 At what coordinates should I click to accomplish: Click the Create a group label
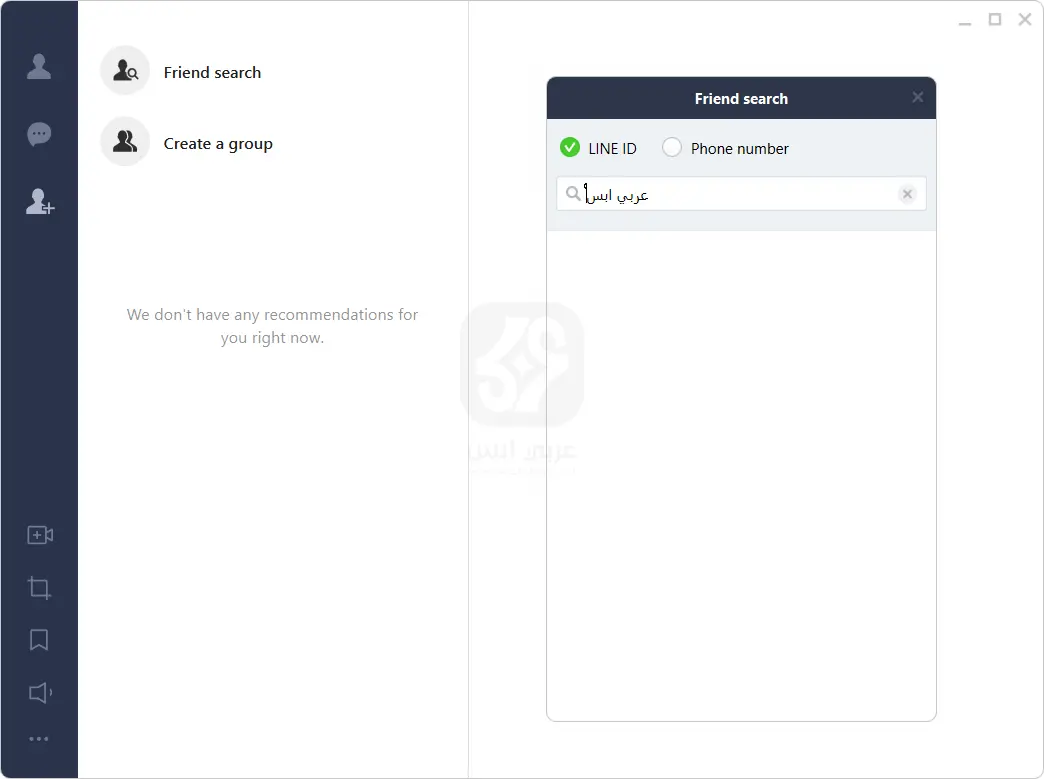tap(218, 144)
